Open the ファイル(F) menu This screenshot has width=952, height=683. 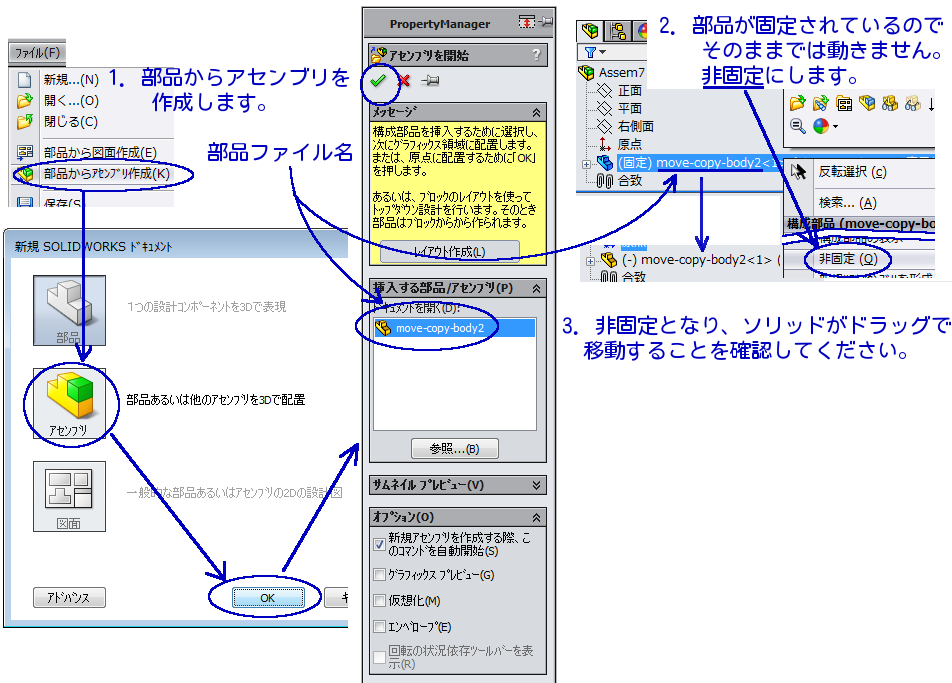point(37,53)
